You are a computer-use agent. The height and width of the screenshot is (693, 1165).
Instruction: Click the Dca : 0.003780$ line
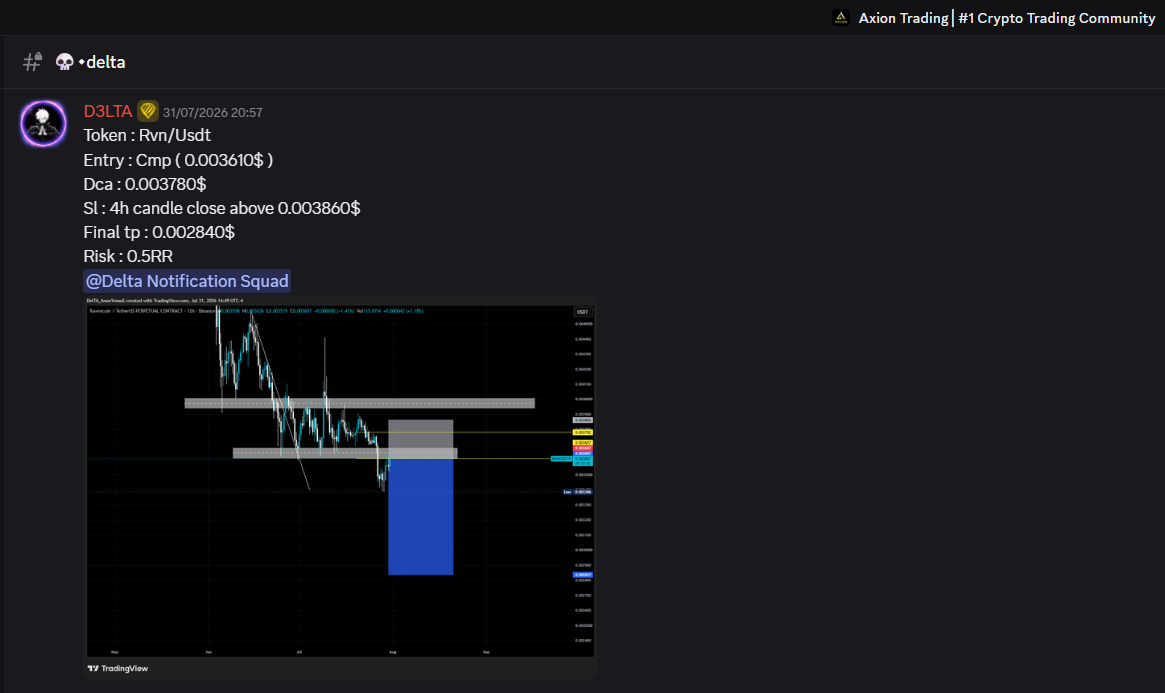coord(145,183)
